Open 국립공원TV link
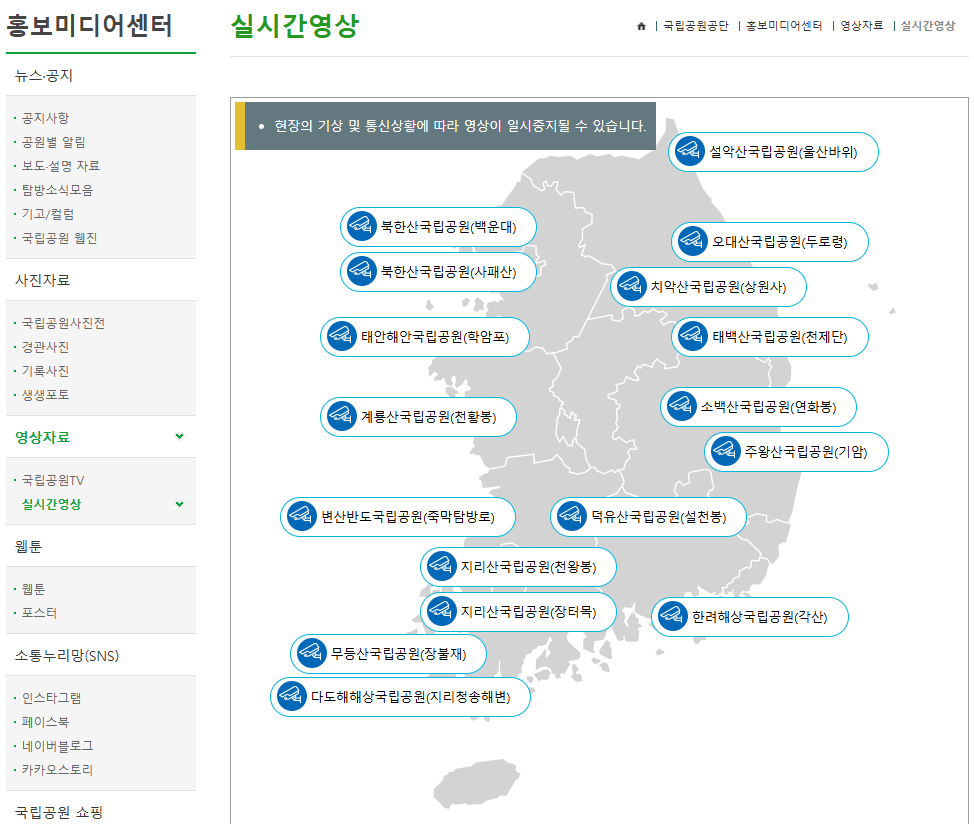The image size is (974, 824). pos(53,480)
